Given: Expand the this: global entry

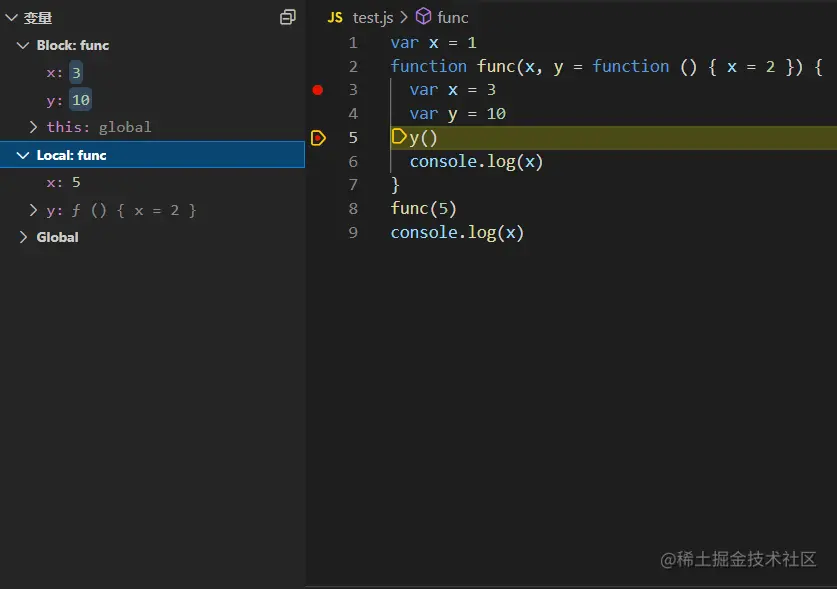Looking at the screenshot, I should coord(33,127).
